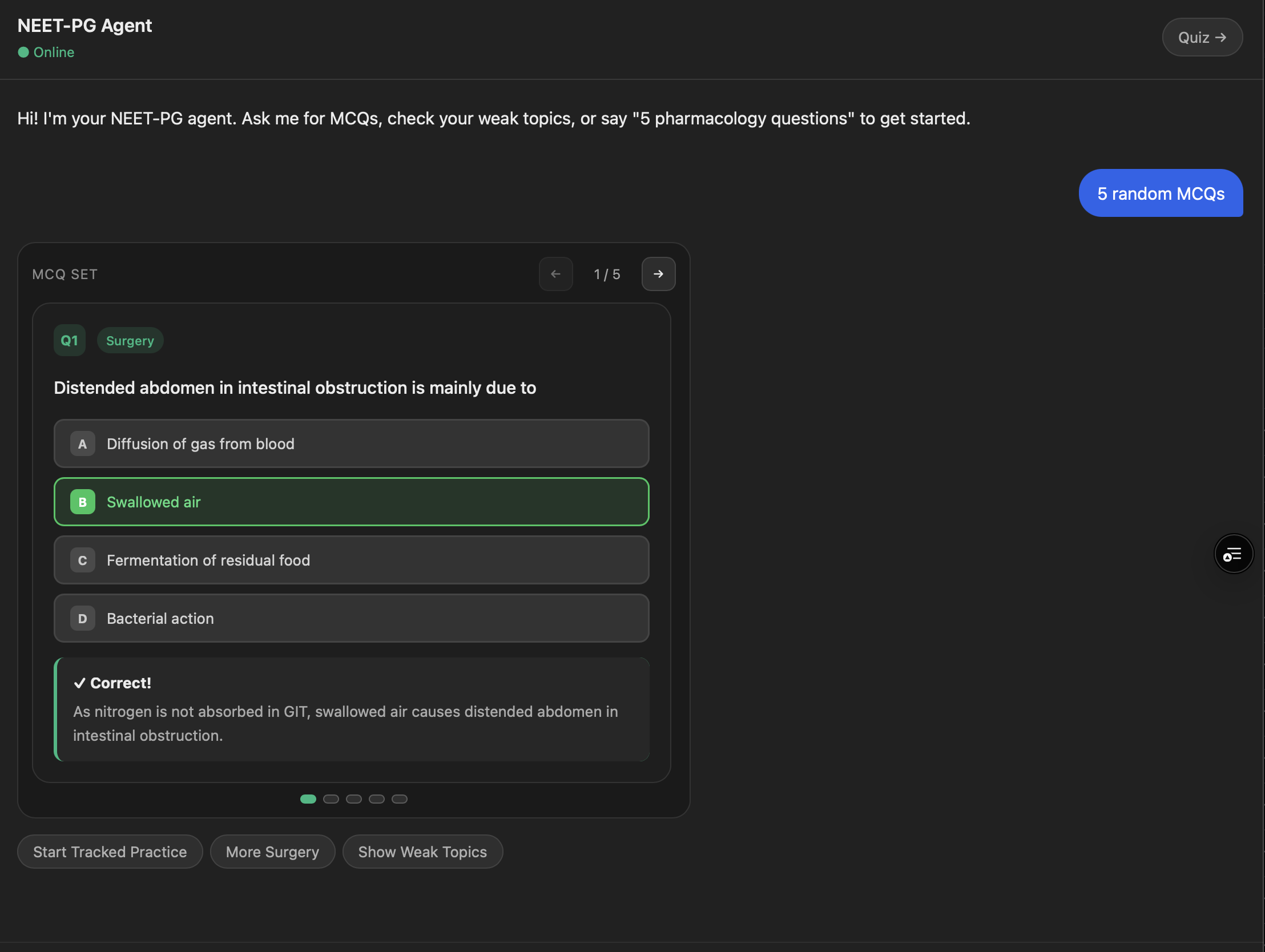This screenshot has height=952, width=1265.
Task: Open the floating checklist icon button
Action: pos(1233,554)
